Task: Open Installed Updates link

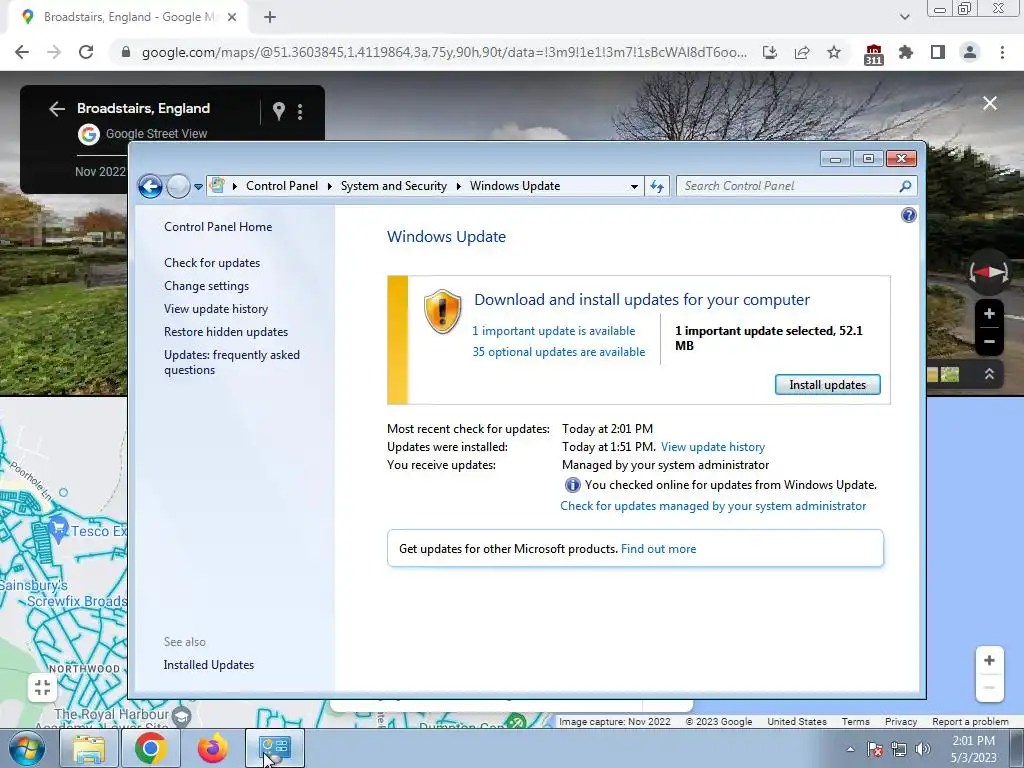Action: 208,665
